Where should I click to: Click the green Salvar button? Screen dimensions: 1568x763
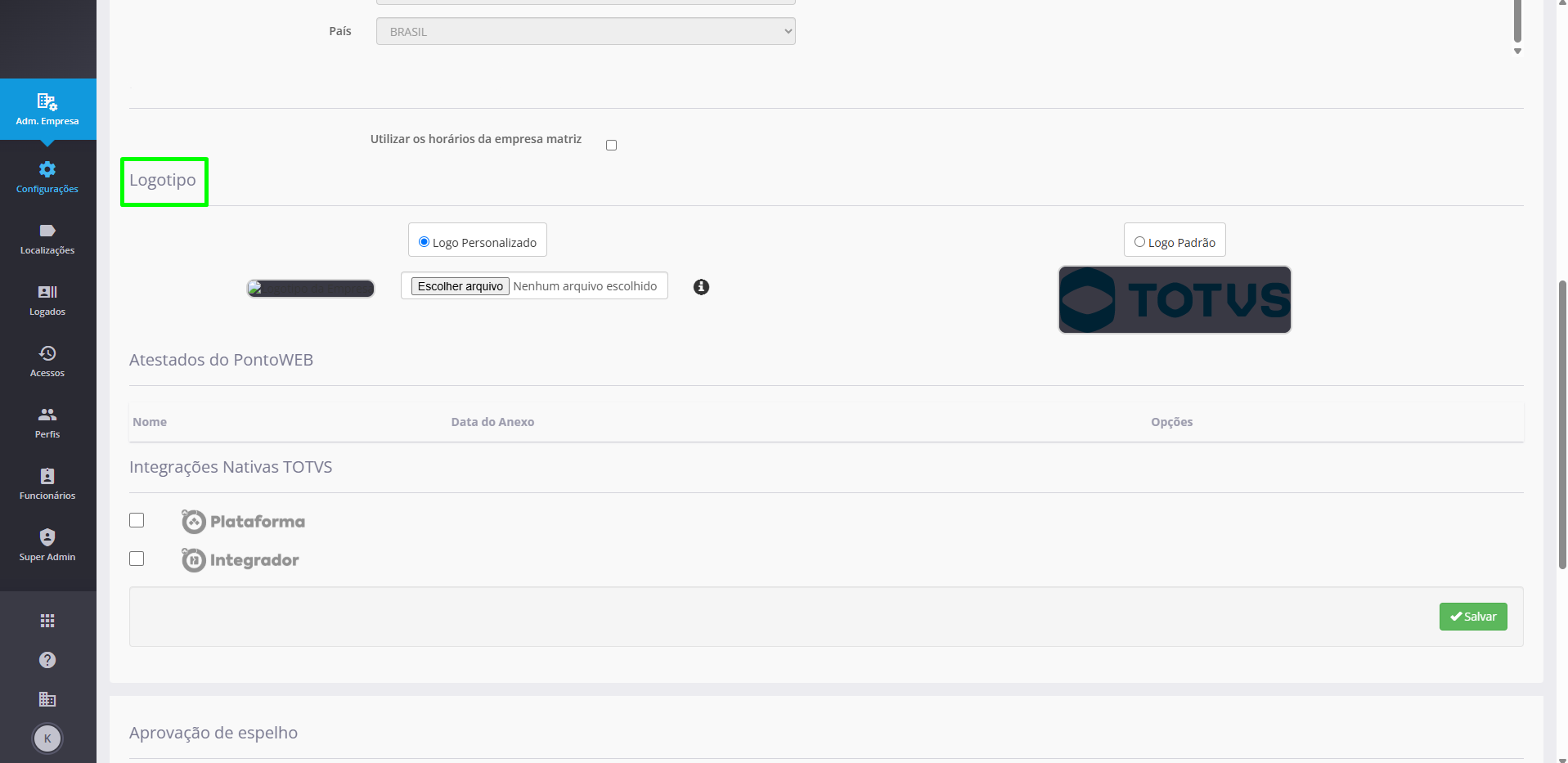(1473, 617)
